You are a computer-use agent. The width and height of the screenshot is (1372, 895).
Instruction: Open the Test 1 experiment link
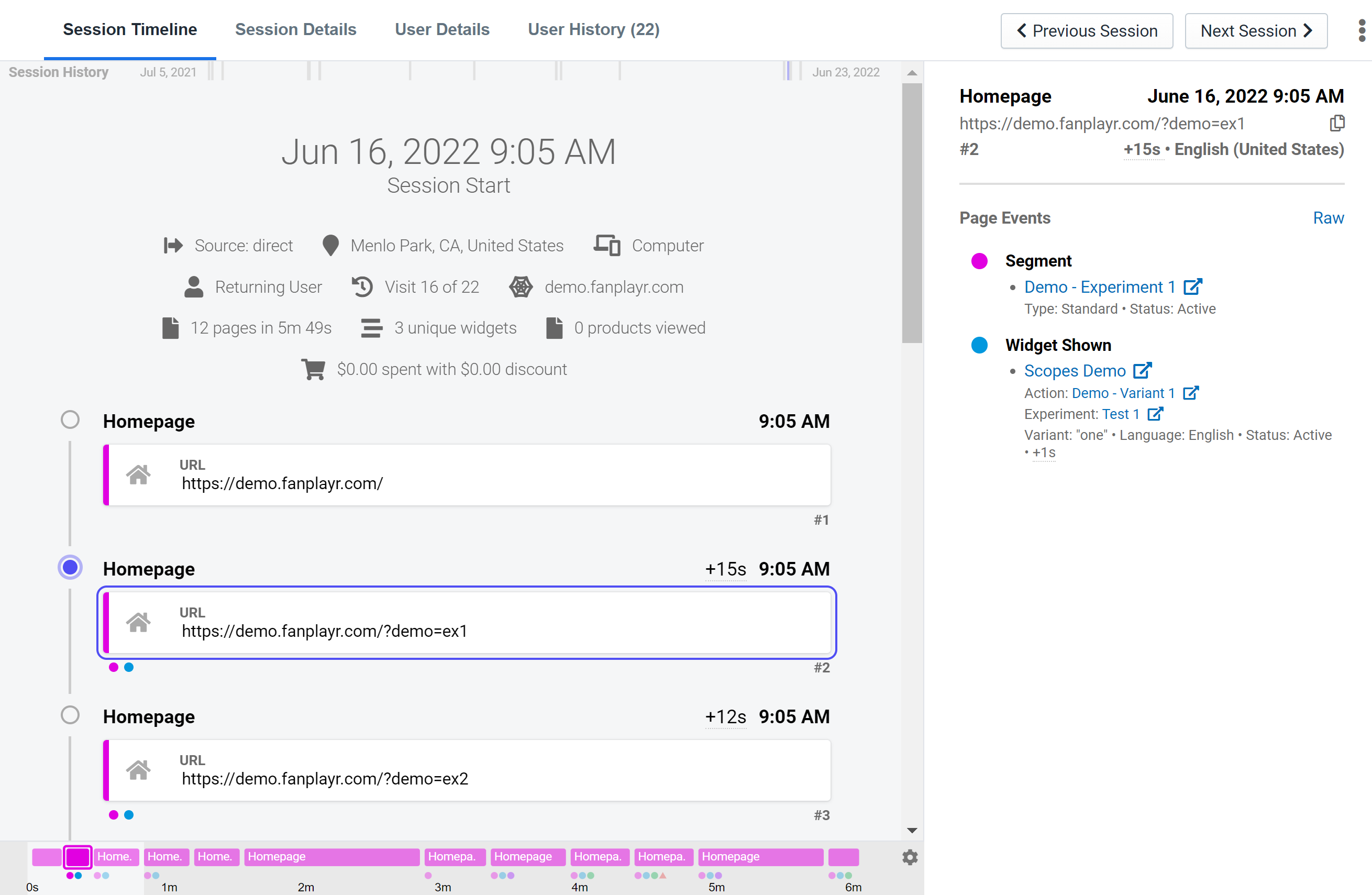tap(1120, 414)
